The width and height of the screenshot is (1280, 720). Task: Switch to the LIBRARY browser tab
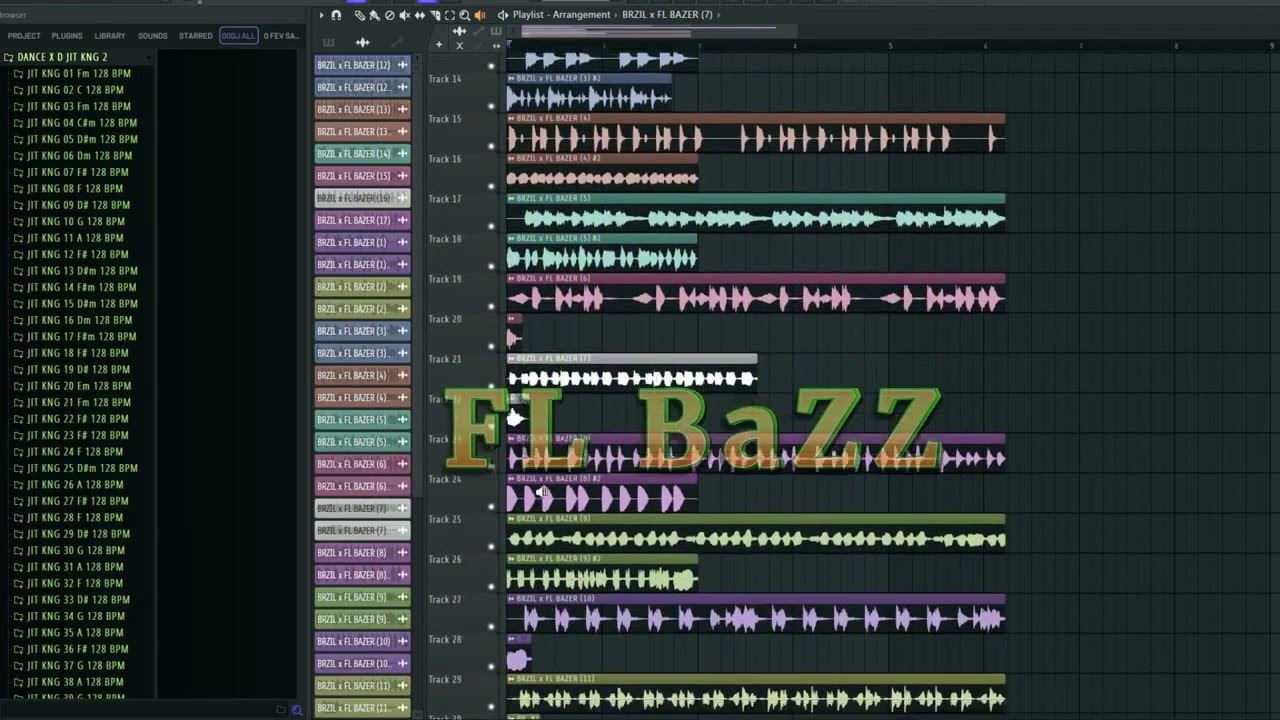coord(110,36)
